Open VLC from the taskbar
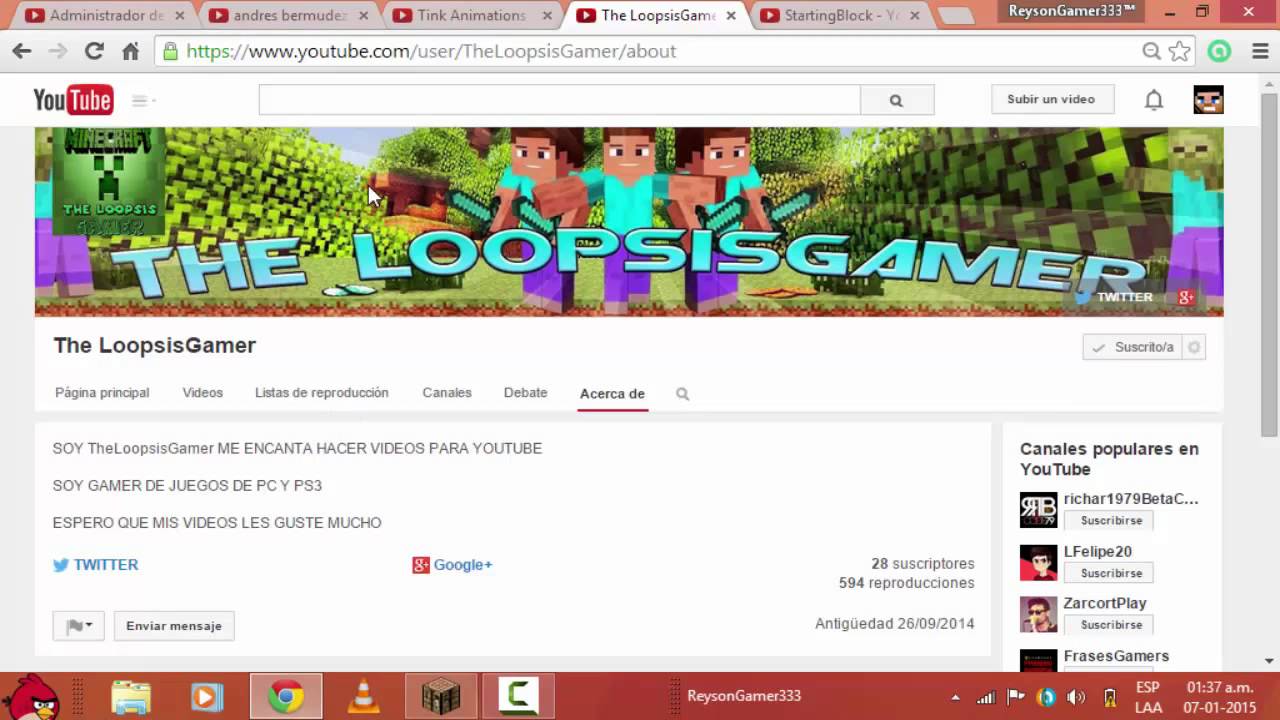Viewport: 1280px width, 720px height. point(363,696)
